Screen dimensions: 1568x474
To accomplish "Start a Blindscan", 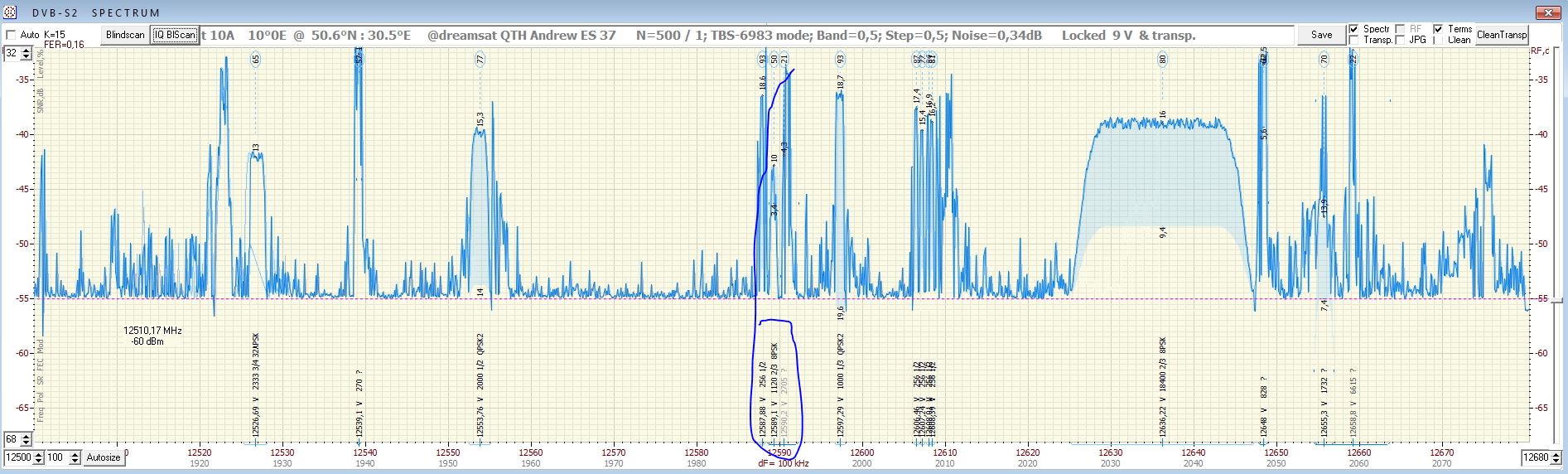I will [125, 35].
